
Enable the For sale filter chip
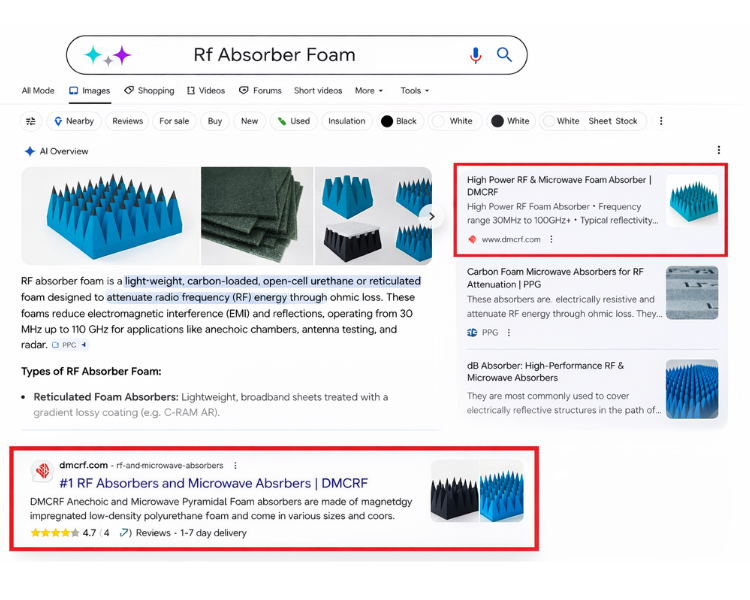(x=174, y=121)
